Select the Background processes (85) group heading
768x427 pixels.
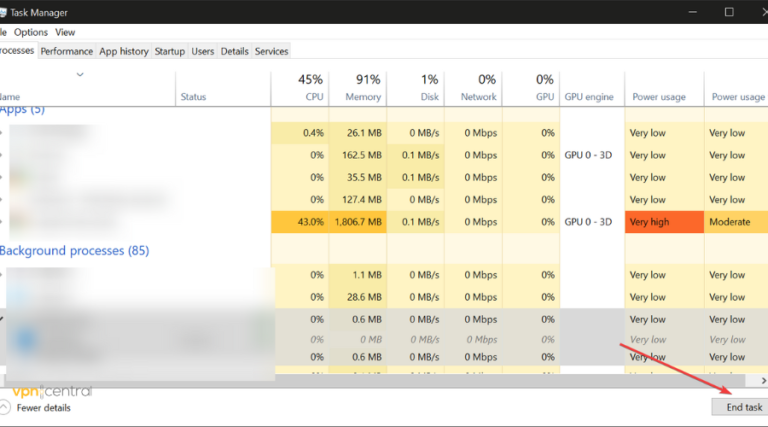tap(74, 251)
